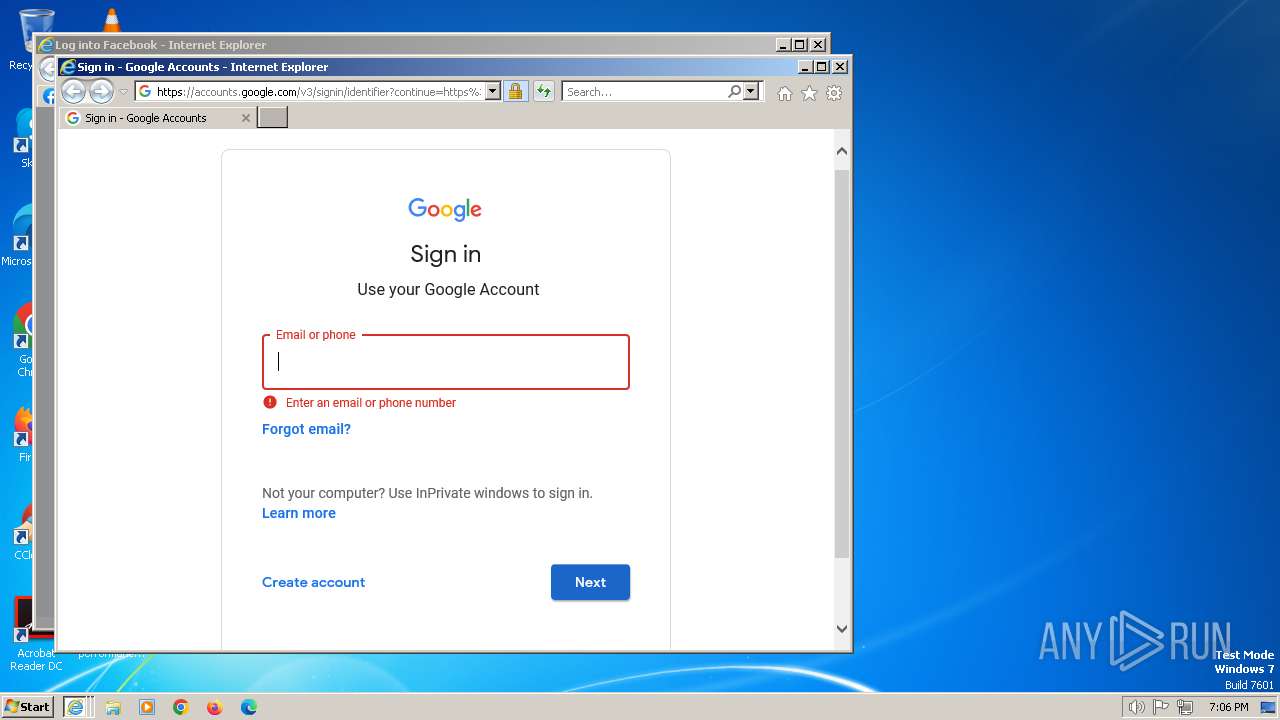Click the 7:06 PM clock

pyautogui.click(x=1228, y=707)
